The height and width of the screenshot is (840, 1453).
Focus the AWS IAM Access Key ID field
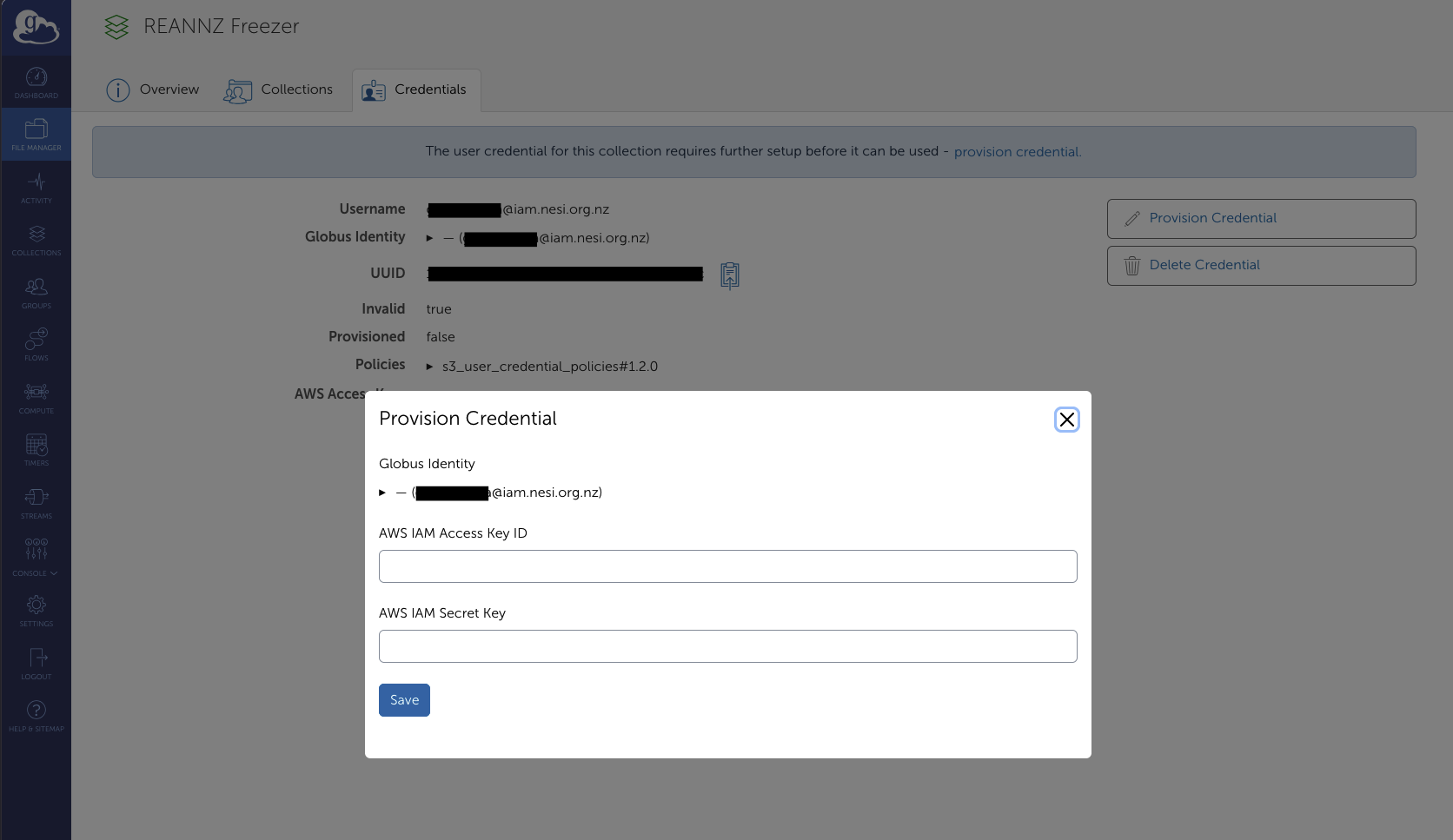tap(728, 566)
